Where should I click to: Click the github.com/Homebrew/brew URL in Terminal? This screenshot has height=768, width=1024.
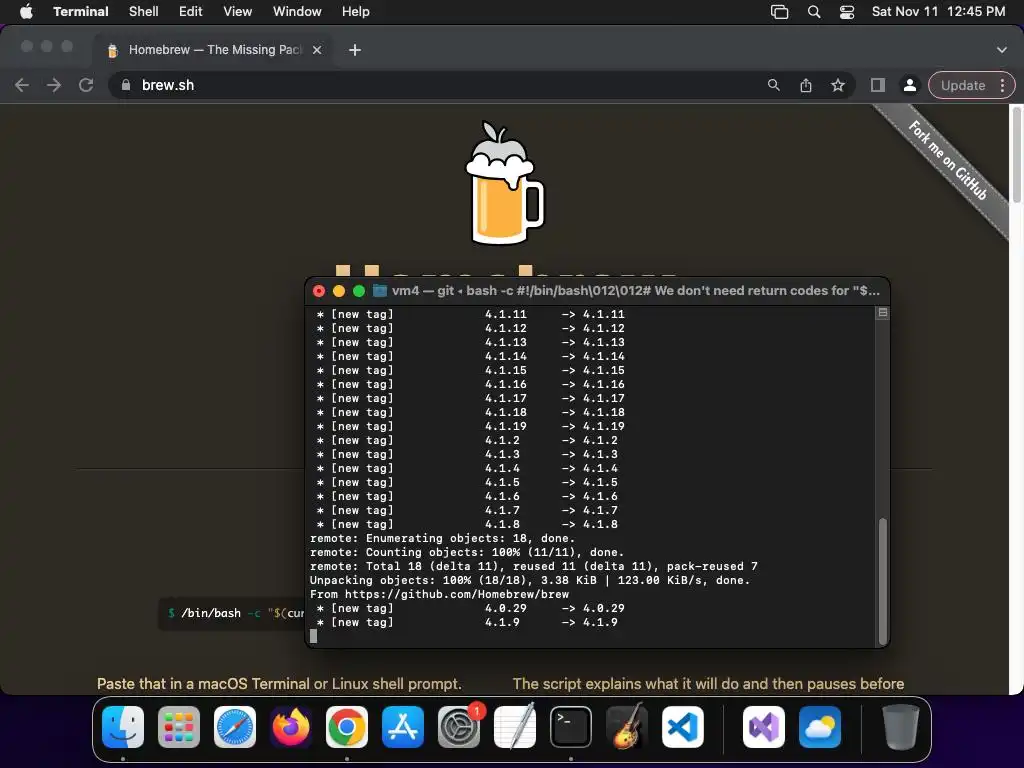[456, 594]
